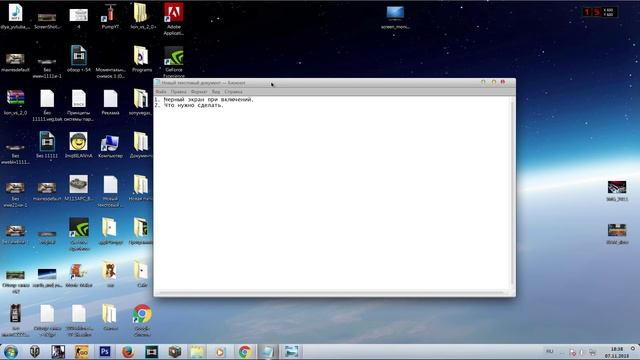Switch to Chrome in the taskbar
This screenshot has width=640, height=360.
click(244, 351)
